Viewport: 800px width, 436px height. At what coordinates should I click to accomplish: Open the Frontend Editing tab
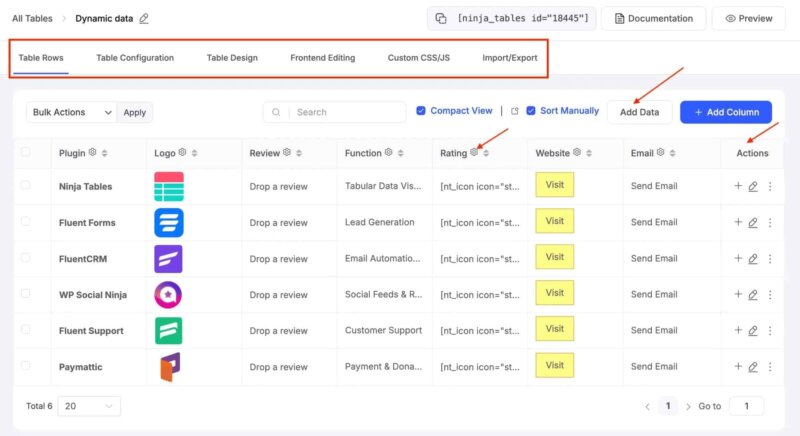click(322, 58)
